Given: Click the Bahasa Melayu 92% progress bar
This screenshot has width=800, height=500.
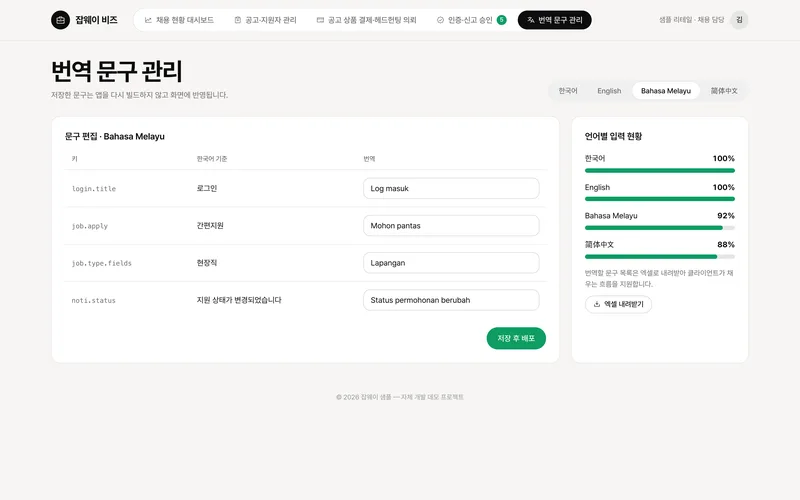Looking at the screenshot, I should tap(660, 228).
